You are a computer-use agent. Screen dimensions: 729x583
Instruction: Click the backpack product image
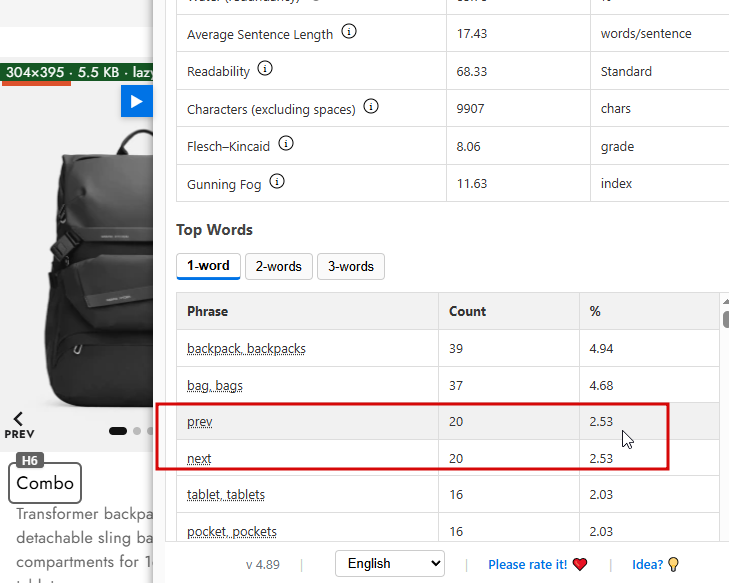coord(100,270)
